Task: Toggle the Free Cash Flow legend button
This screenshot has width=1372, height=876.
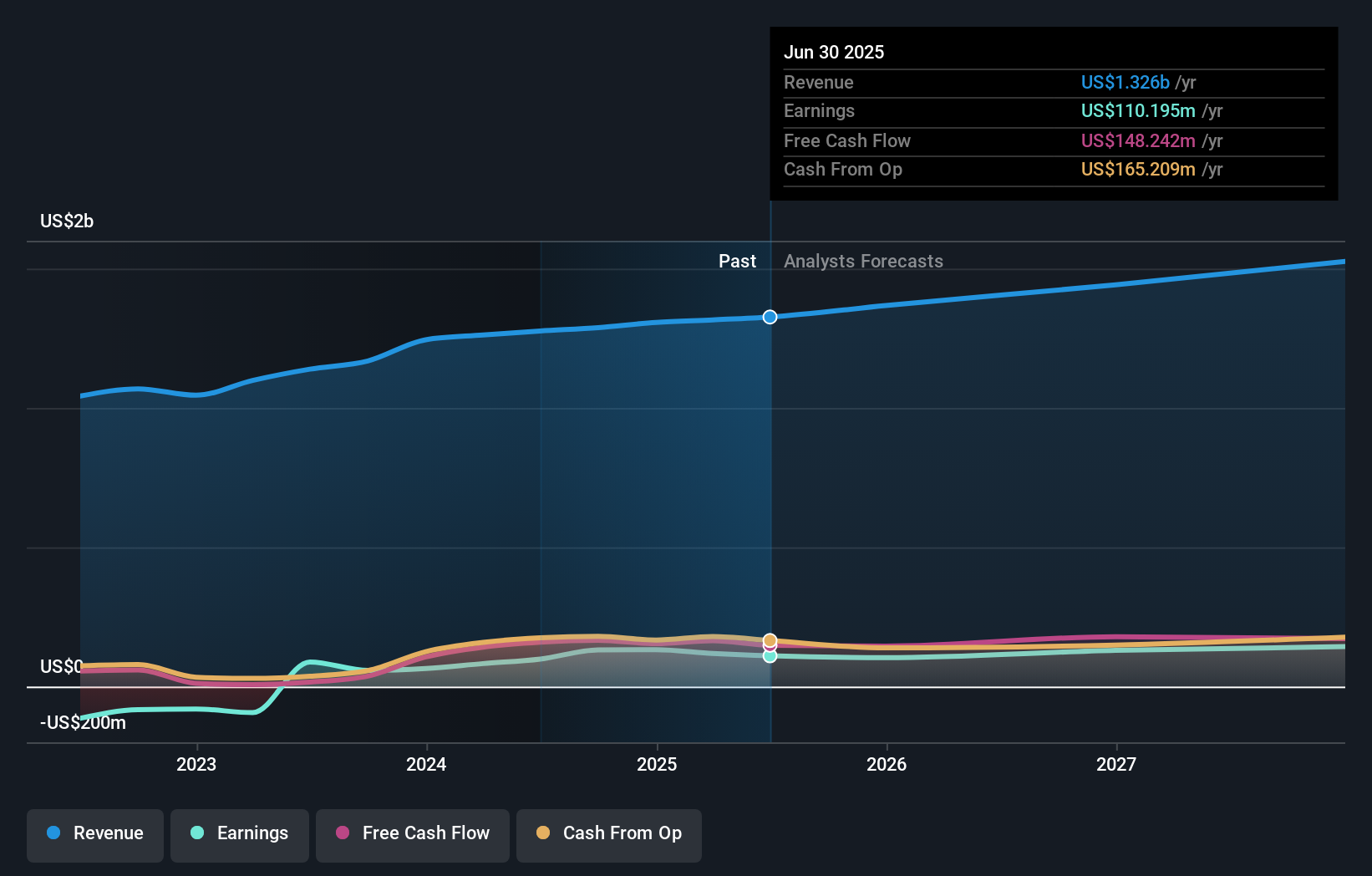Action: click(413, 835)
